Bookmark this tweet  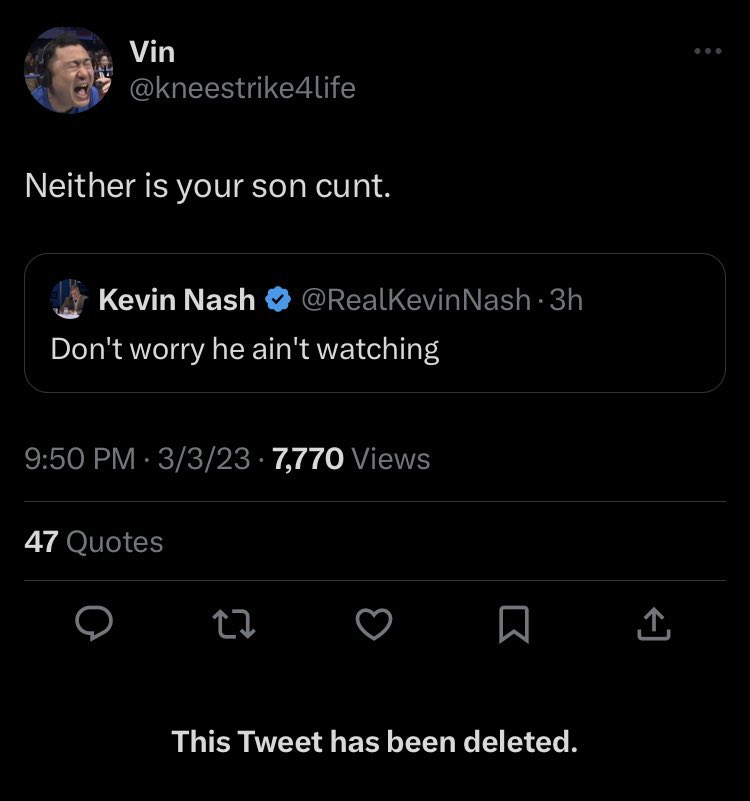click(510, 625)
